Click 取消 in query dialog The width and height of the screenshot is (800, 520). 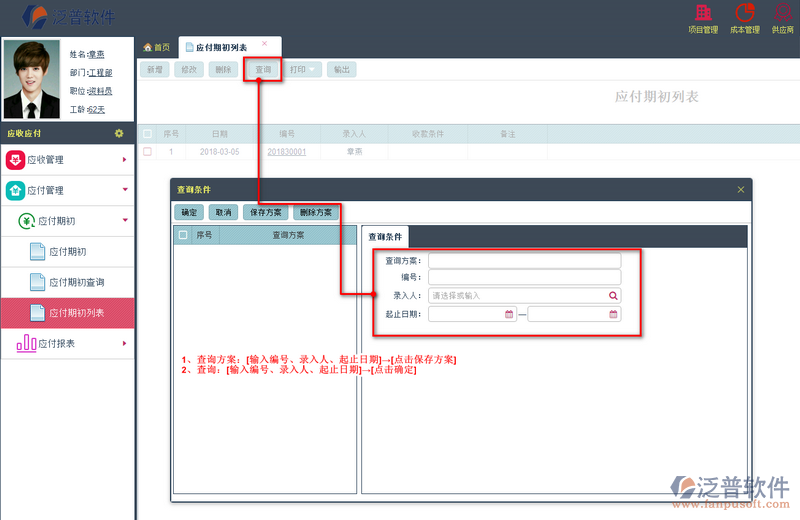point(223,212)
